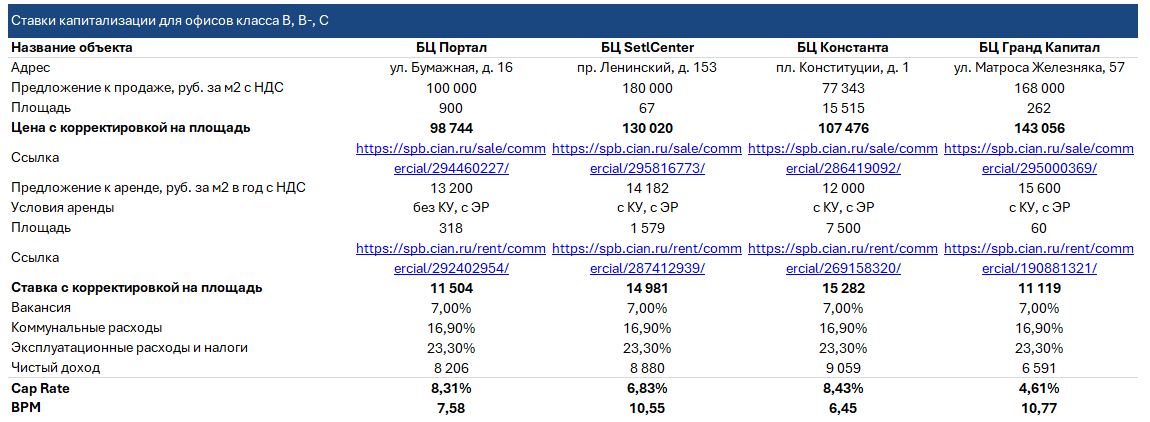
Task: Click address cell 'ул. Бумажная, д. 16'
Action: tap(451, 68)
